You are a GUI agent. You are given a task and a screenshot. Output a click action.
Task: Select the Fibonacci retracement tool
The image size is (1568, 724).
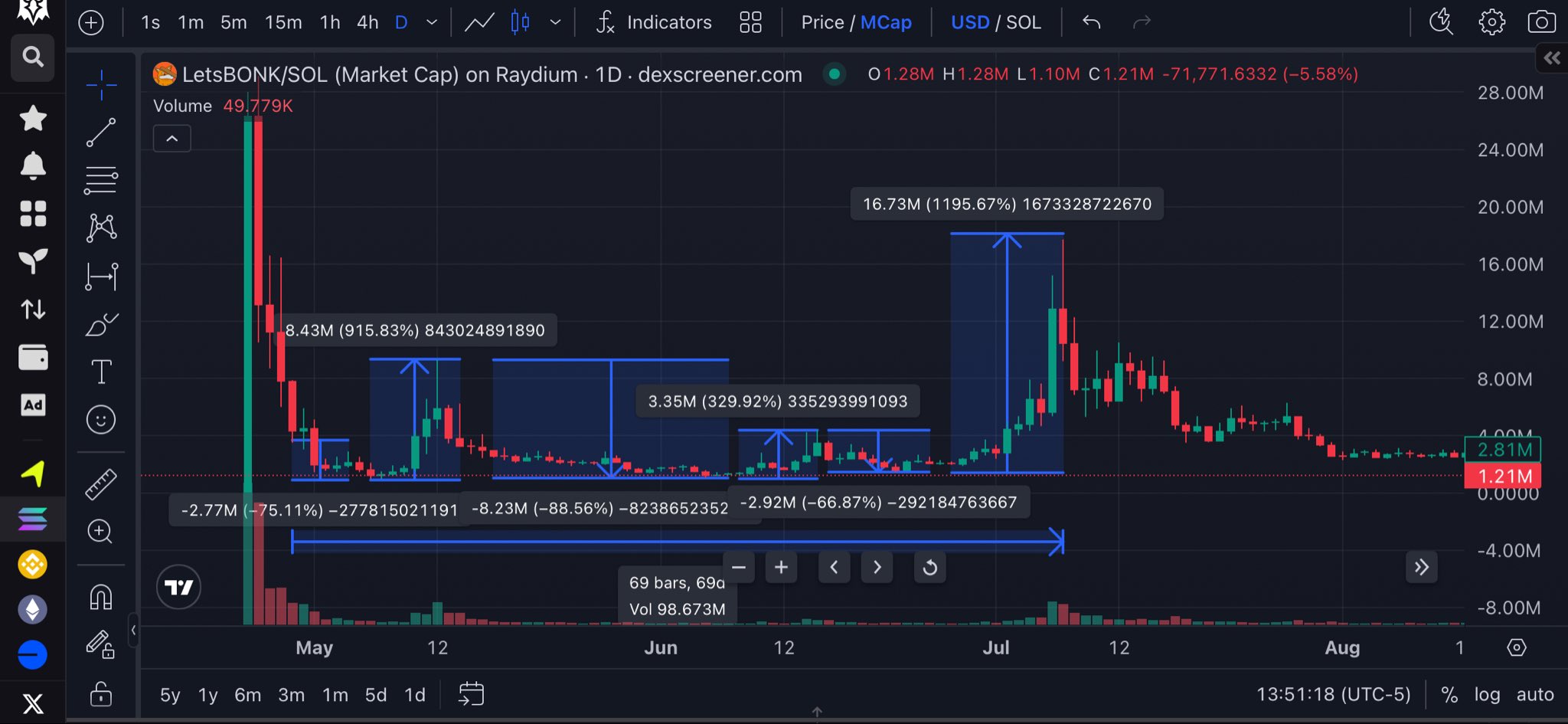coord(101,180)
